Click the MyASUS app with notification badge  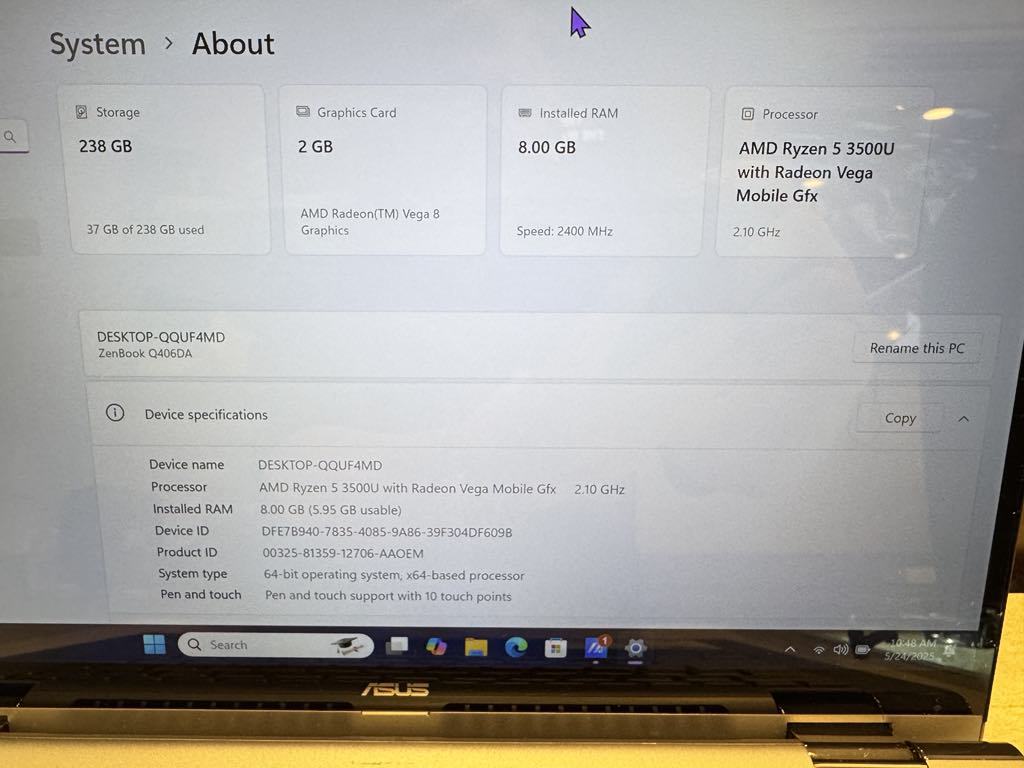[596, 648]
